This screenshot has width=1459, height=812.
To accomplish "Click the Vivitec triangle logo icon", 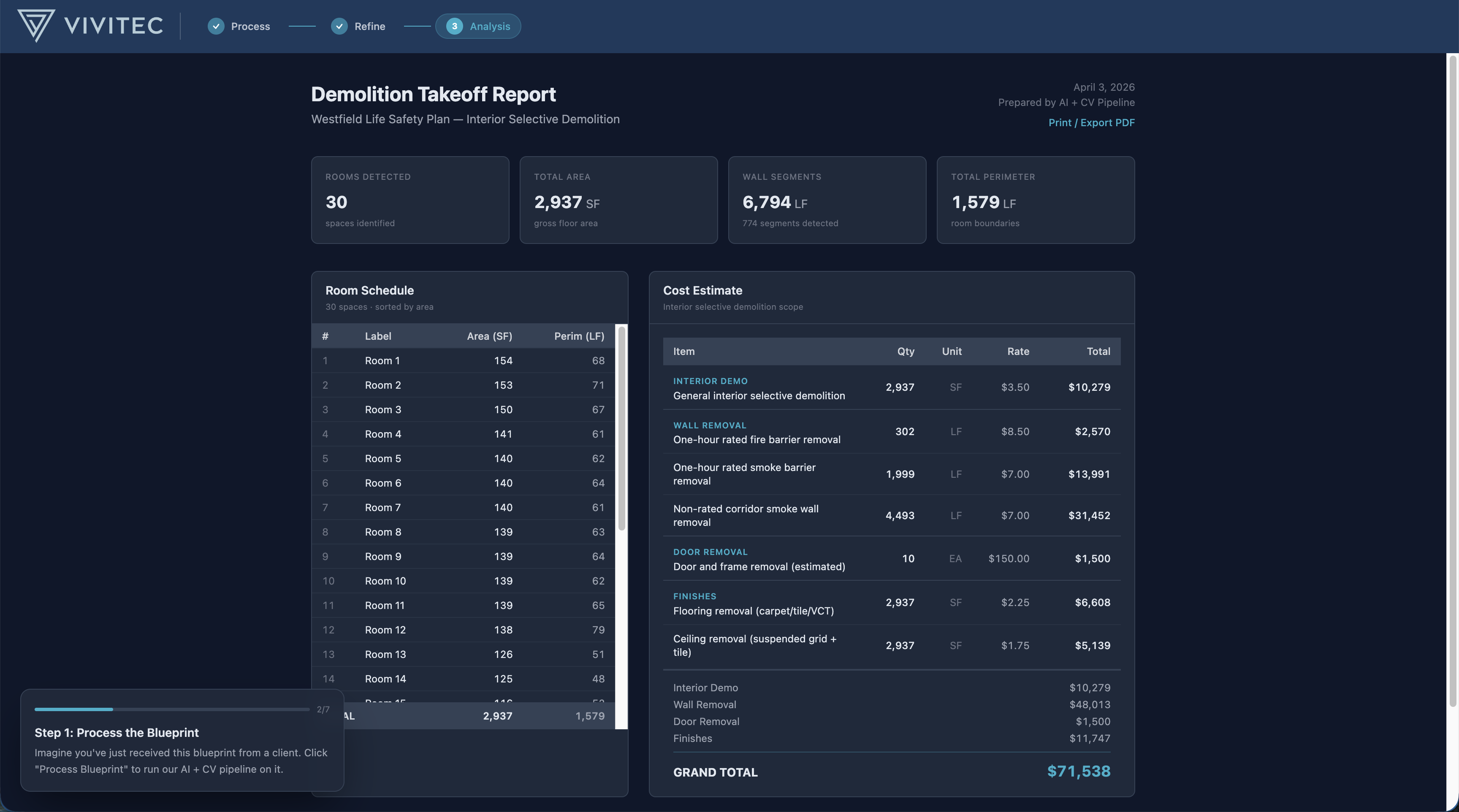I will 36,26.
